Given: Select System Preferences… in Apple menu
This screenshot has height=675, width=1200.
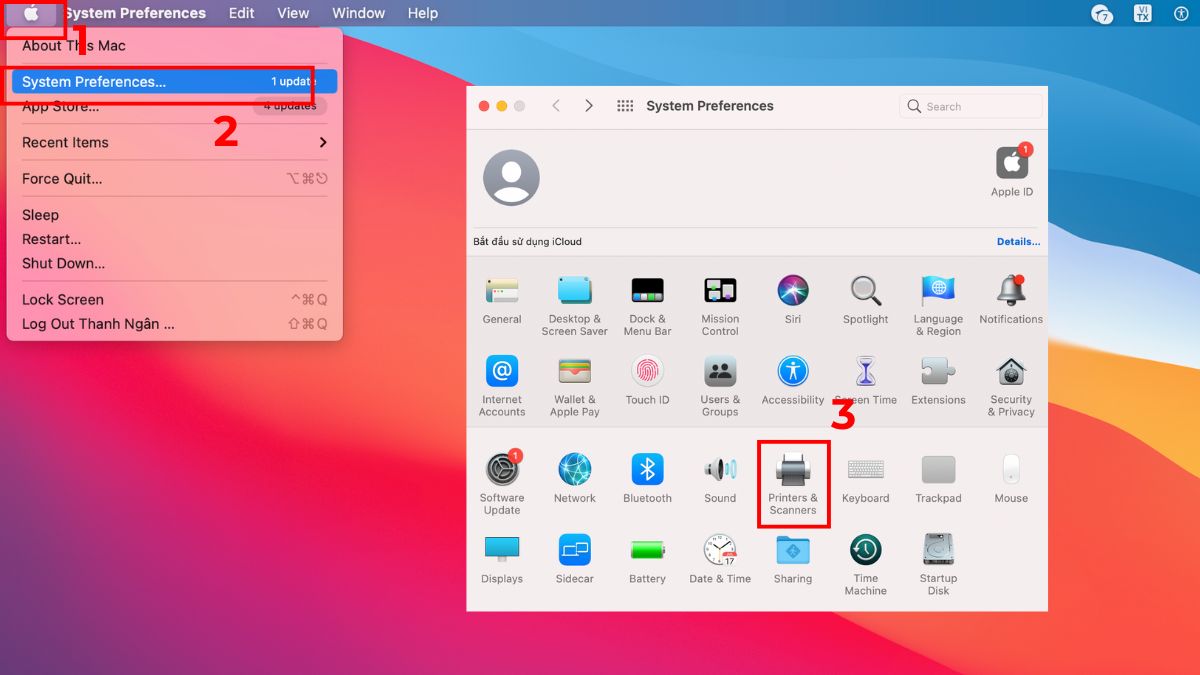Looking at the screenshot, I should (175, 82).
